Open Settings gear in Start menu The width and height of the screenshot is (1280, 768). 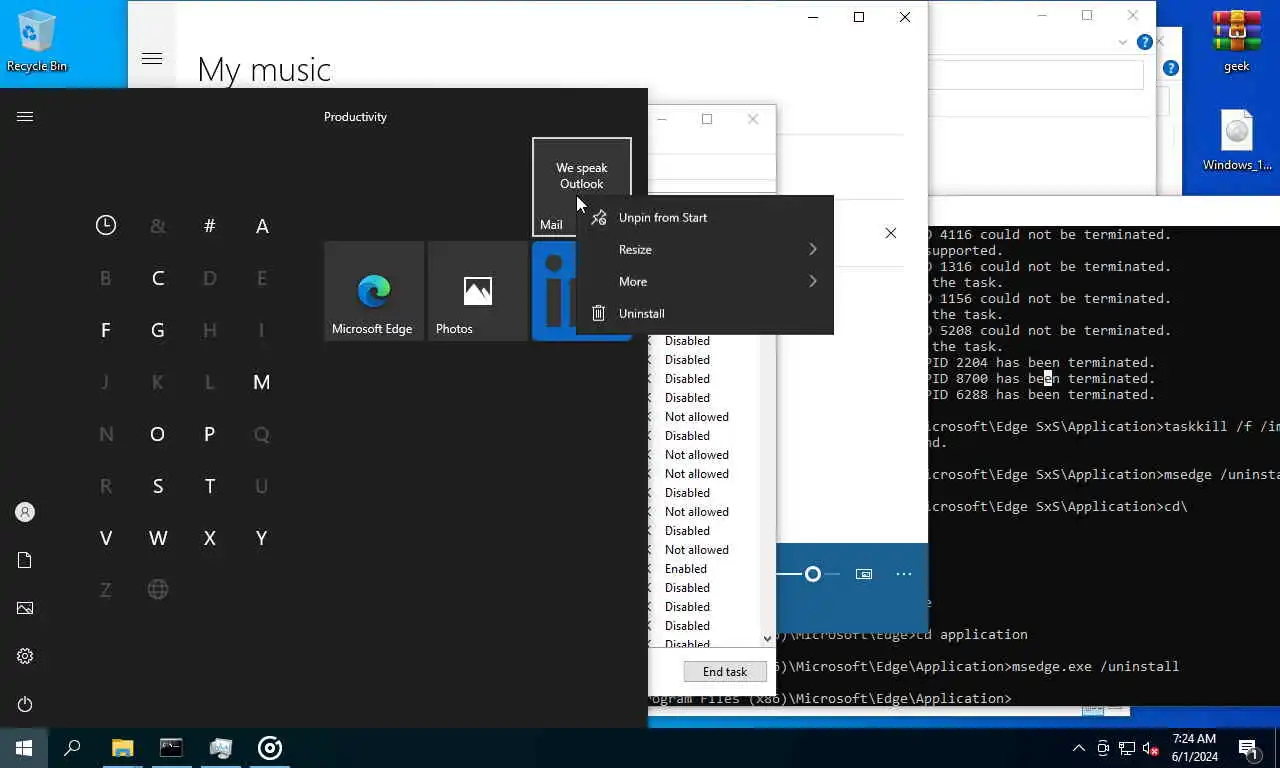(25, 656)
